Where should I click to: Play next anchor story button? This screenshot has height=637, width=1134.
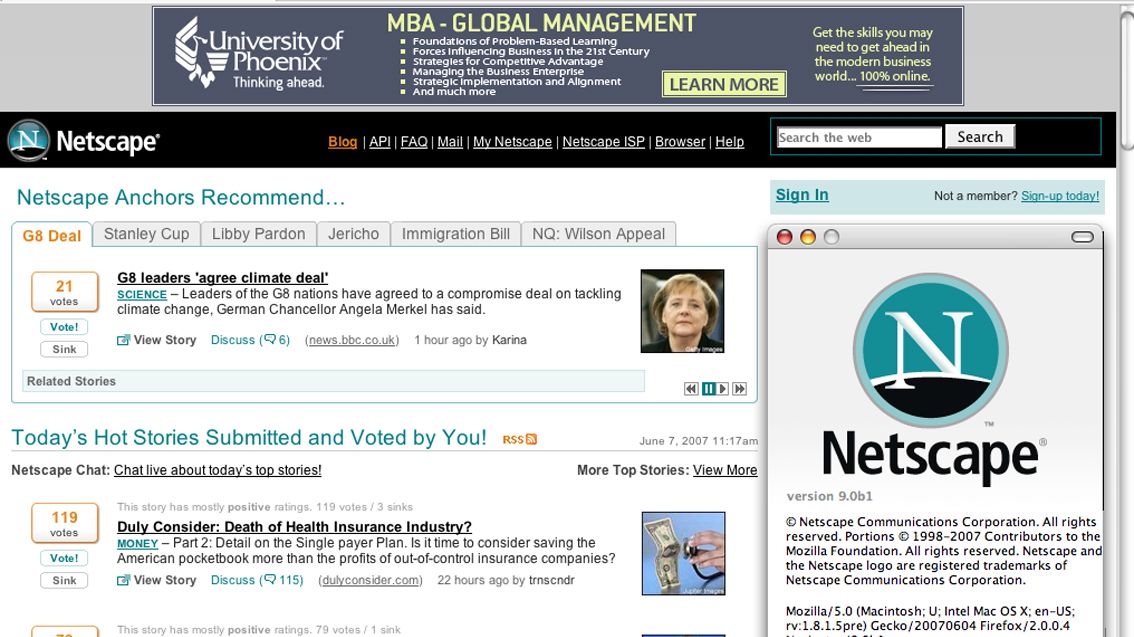coord(722,389)
